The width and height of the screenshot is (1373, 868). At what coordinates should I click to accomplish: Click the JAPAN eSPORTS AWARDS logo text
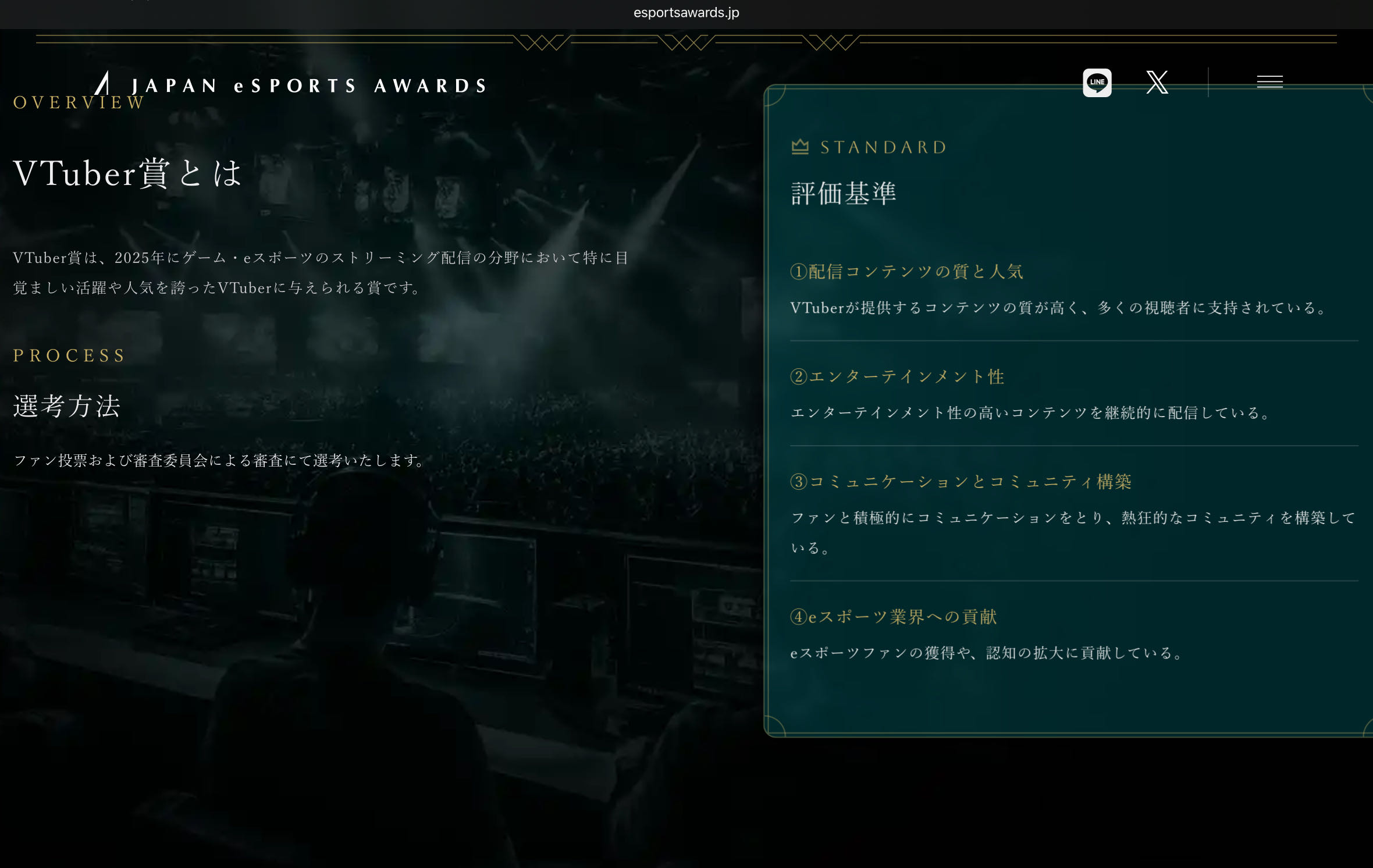(308, 86)
